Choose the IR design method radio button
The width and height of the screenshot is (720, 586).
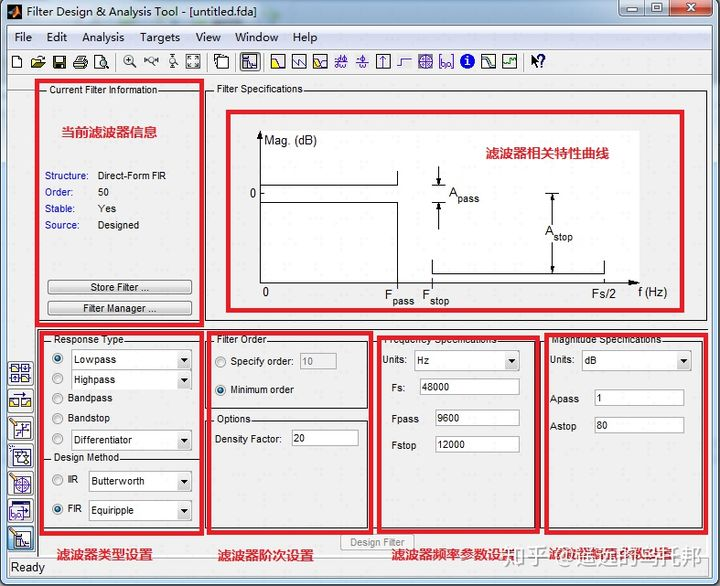tap(58, 480)
